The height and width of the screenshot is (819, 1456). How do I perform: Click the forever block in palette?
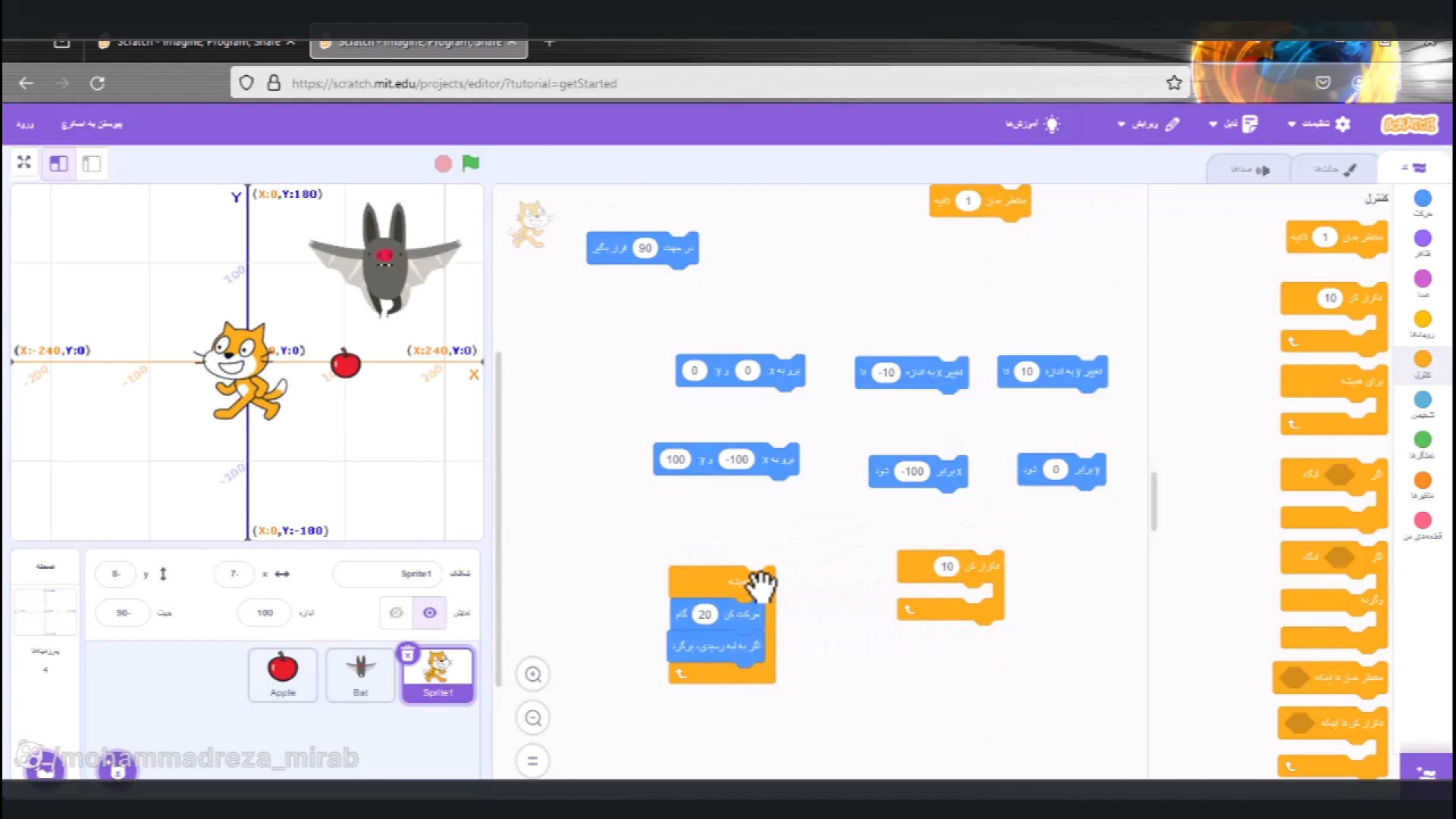point(1335,381)
